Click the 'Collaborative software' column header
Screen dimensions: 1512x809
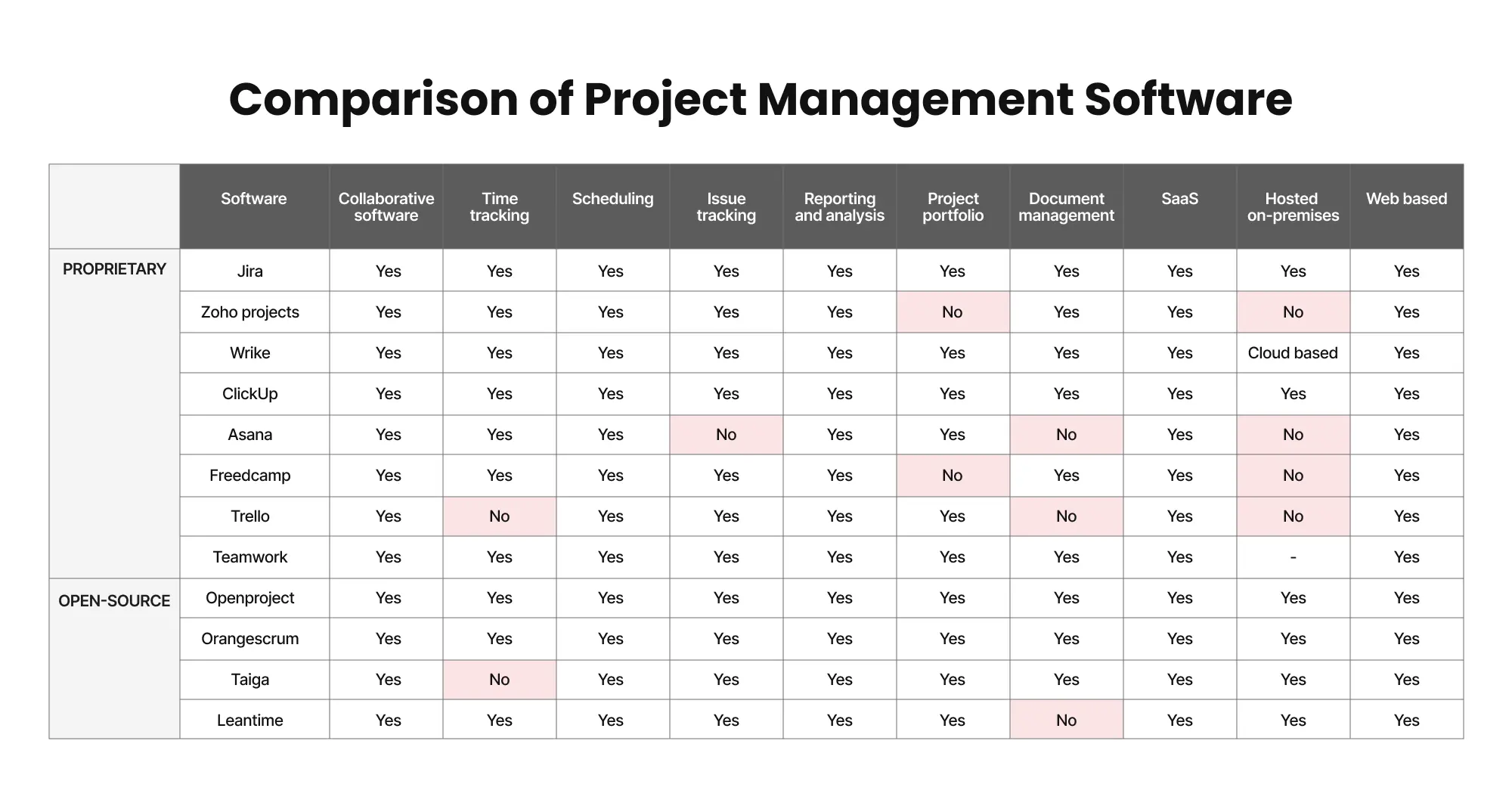click(386, 207)
